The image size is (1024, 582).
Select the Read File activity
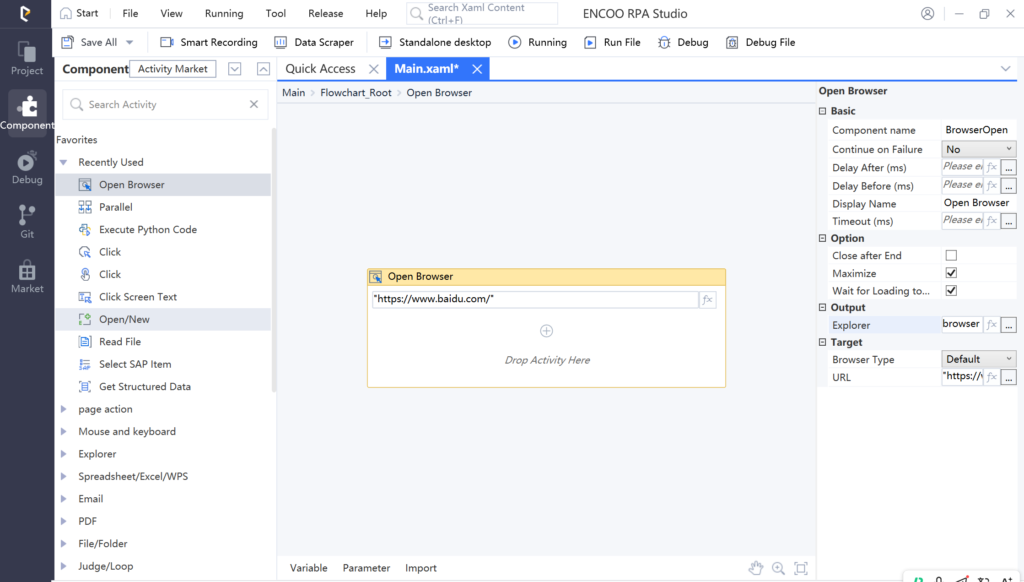pos(163,342)
